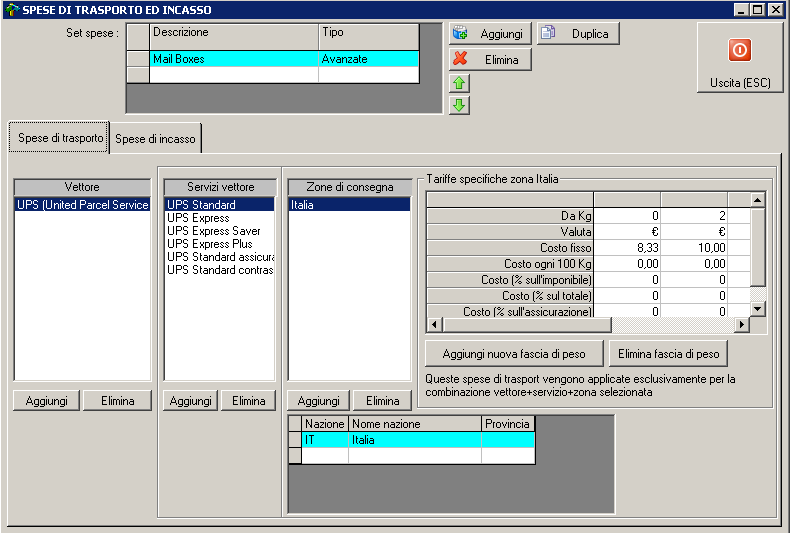Click the Nome nazione column header
Screen dimensions: 790x533
[415, 424]
